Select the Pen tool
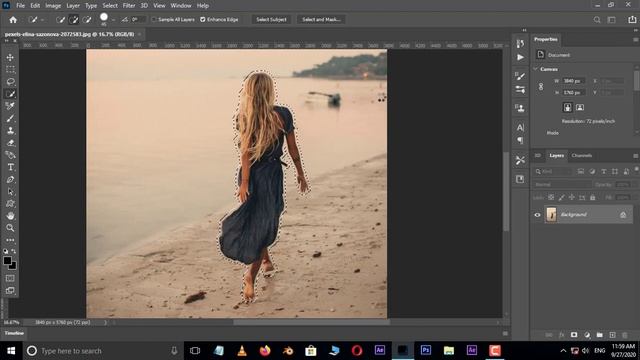Image resolution: width=640 pixels, height=360 pixels. pos(10,180)
